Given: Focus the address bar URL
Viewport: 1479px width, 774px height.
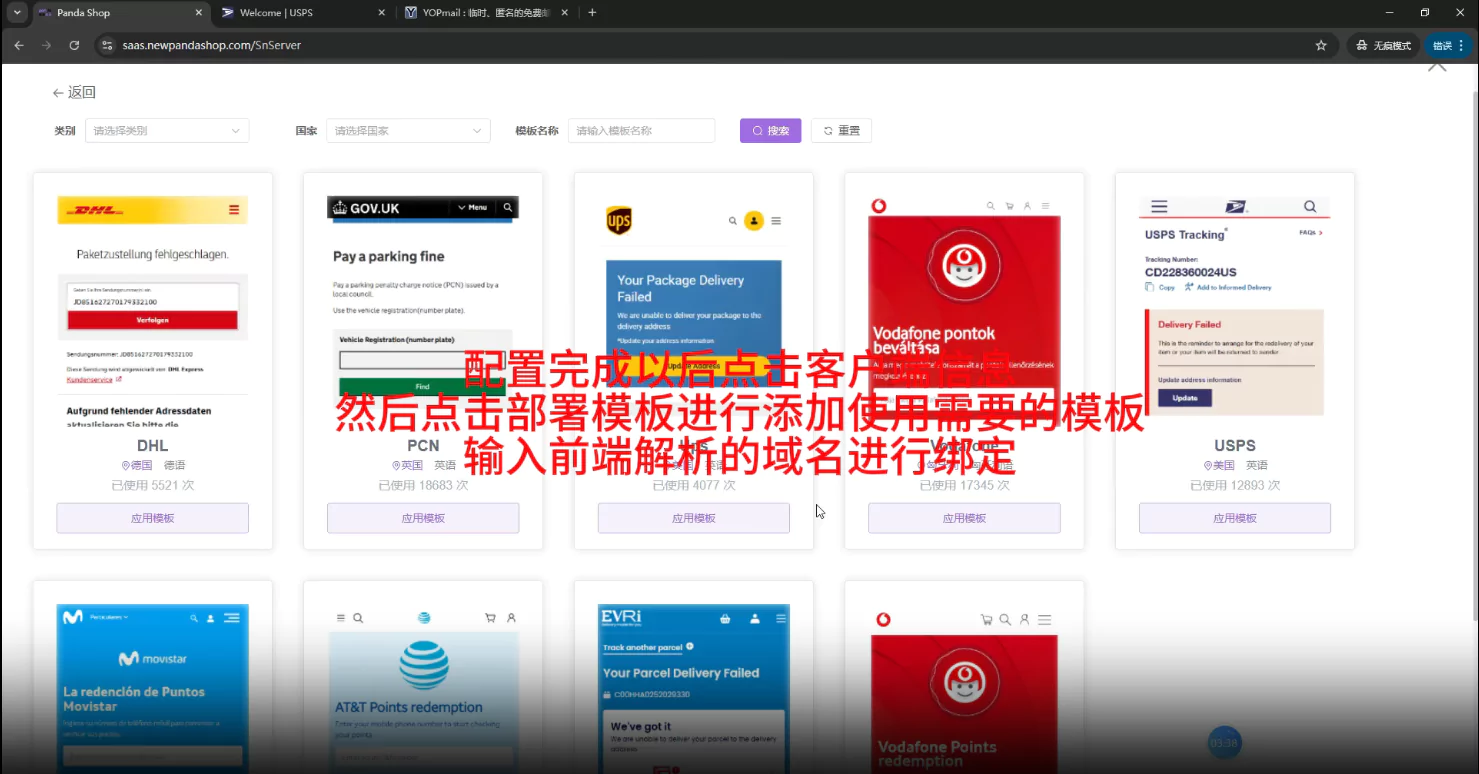Looking at the screenshot, I should (x=211, y=45).
